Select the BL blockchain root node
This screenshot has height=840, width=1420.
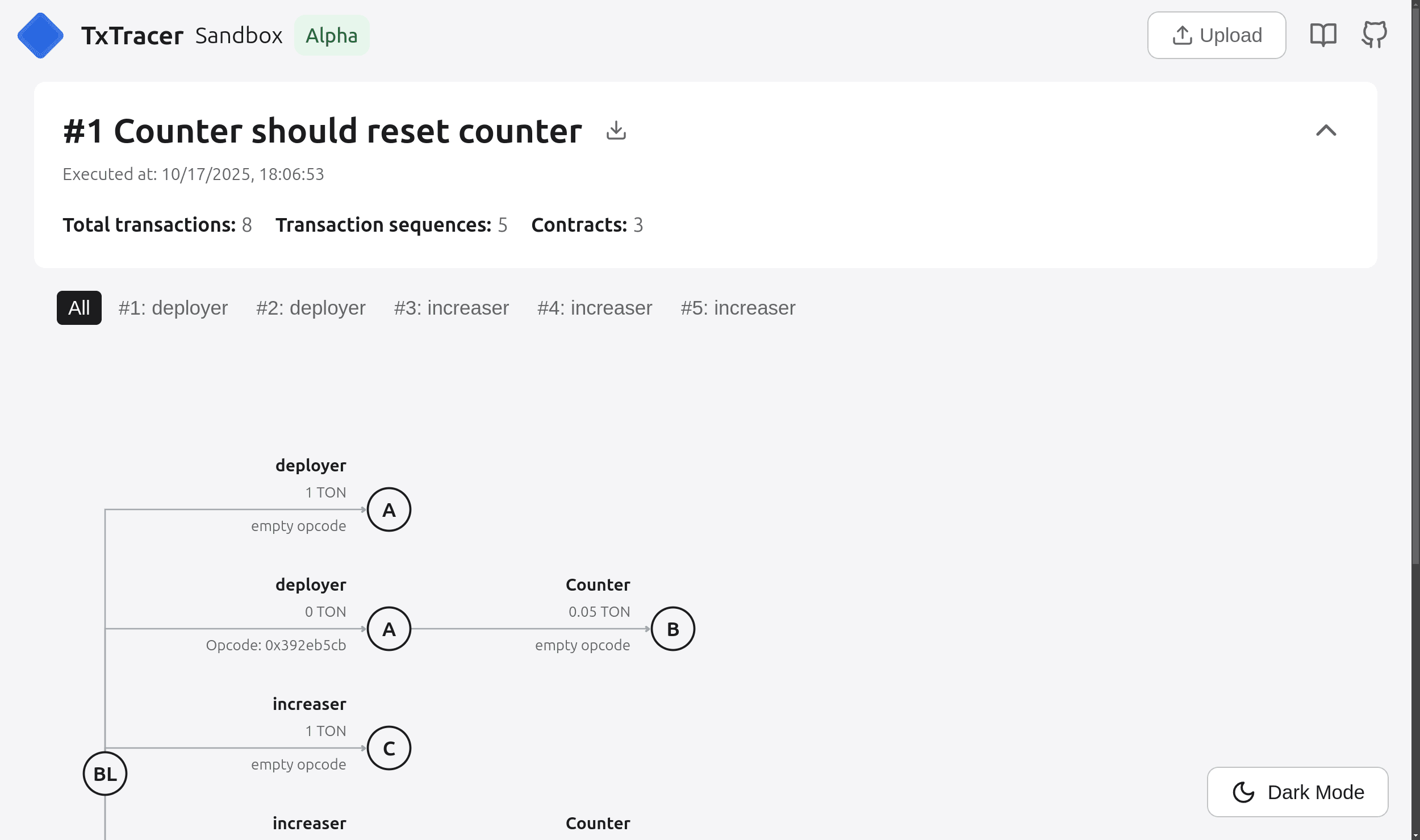(x=105, y=774)
